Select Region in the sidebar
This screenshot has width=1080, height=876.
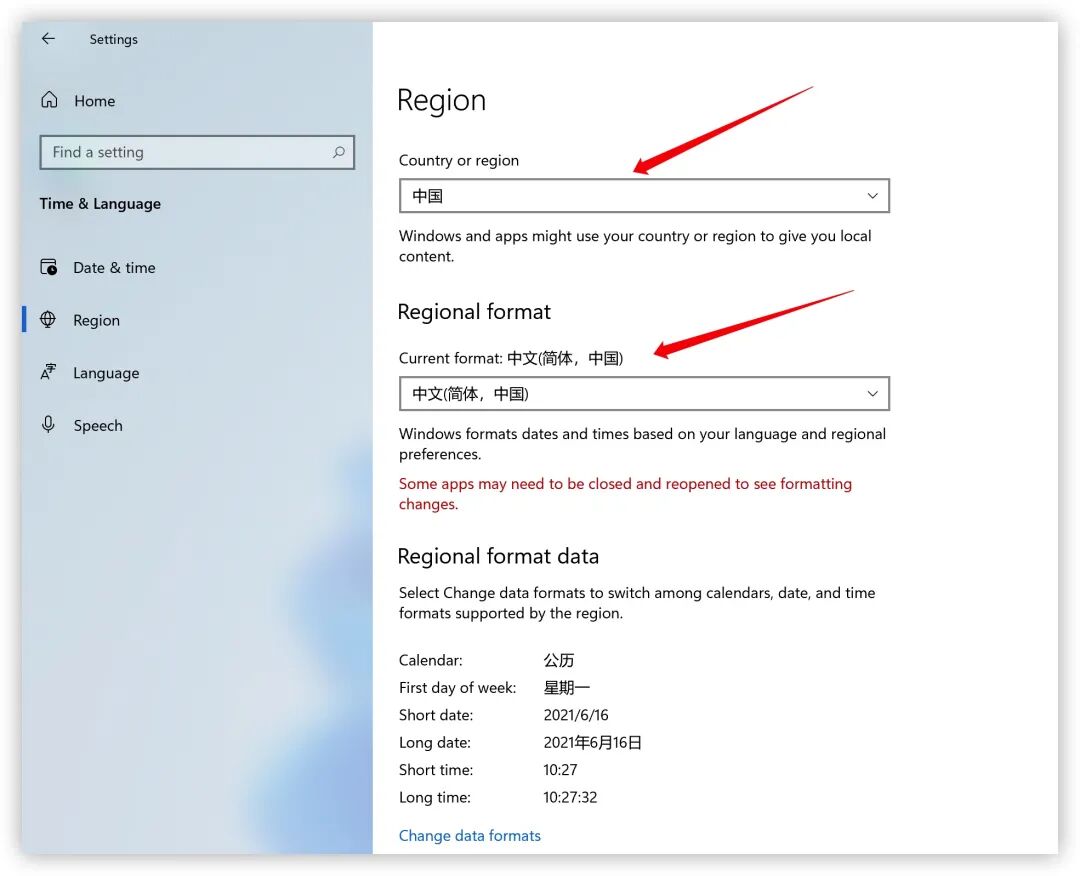pyautogui.click(x=96, y=320)
